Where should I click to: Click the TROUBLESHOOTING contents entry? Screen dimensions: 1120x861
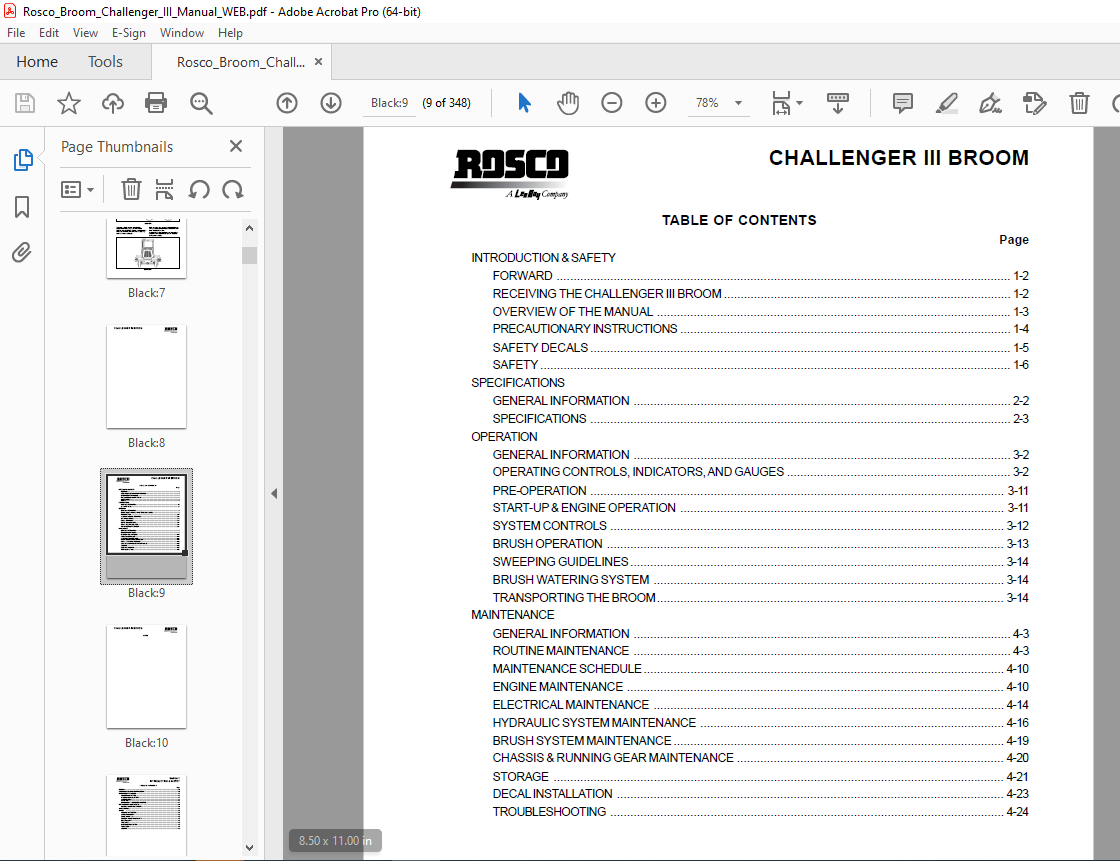pyautogui.click(x=761, y=812)
